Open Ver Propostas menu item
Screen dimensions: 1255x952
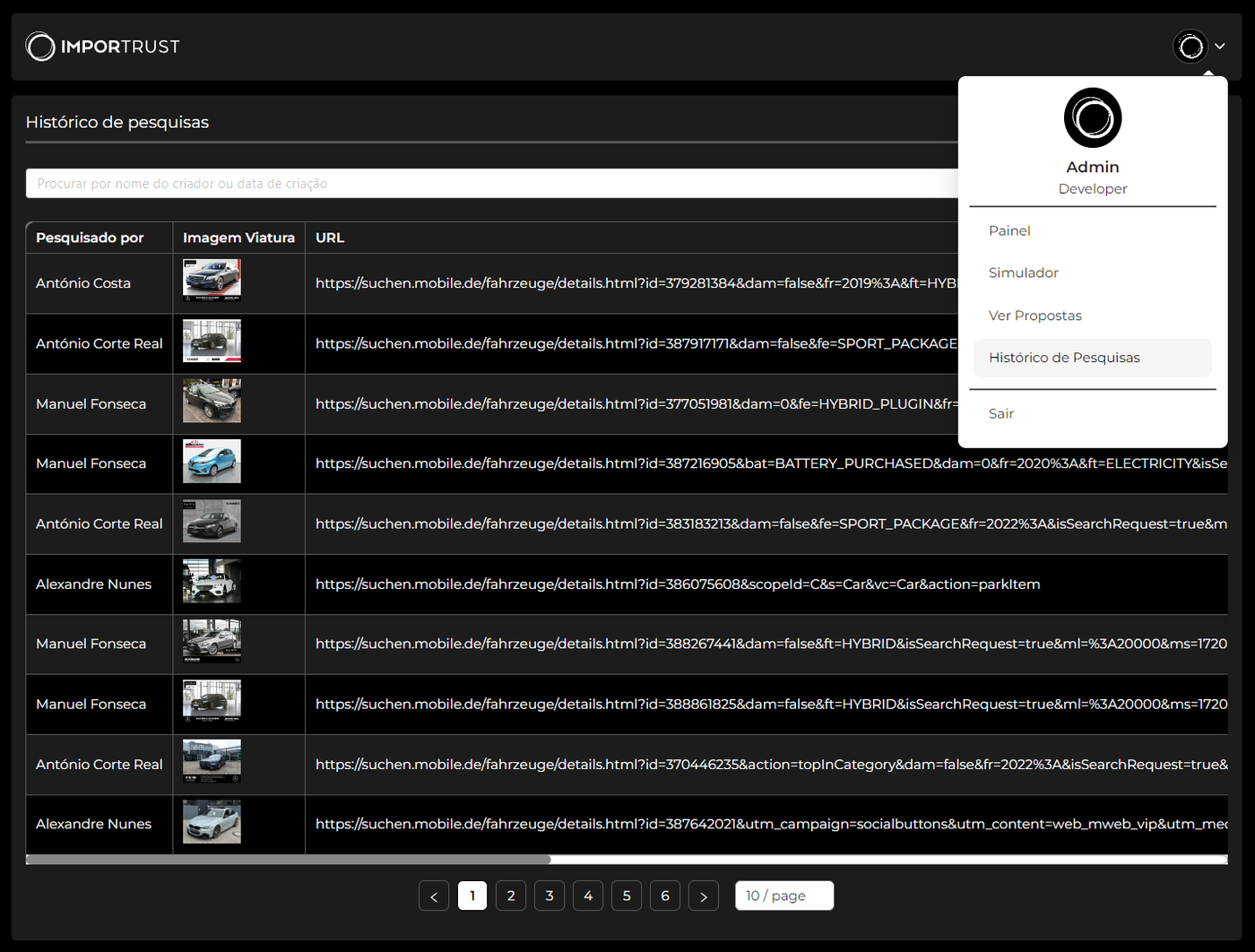(x=1034, y=316)
